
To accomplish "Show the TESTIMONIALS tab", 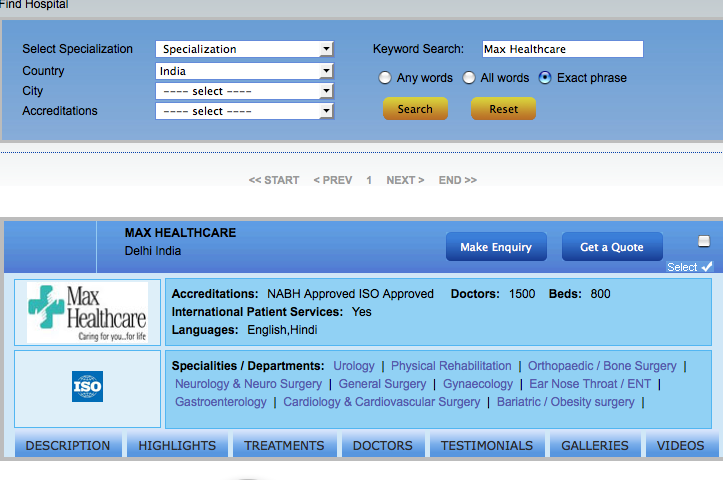I will tap(487, 445).
